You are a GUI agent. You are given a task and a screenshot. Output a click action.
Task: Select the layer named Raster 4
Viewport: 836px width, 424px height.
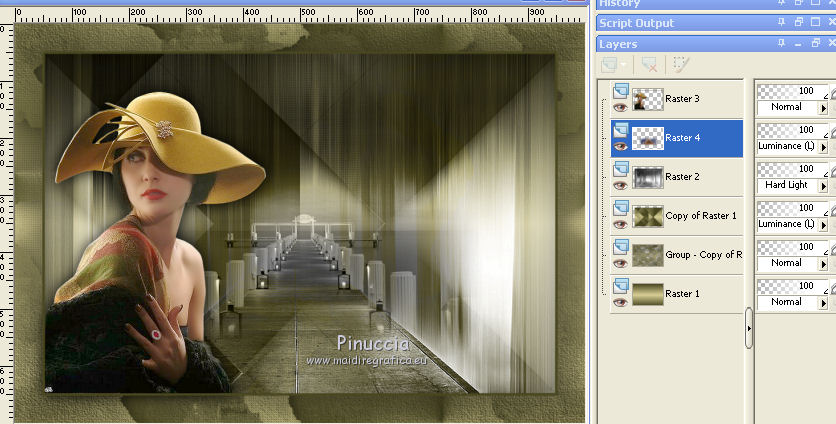(682, 138)
